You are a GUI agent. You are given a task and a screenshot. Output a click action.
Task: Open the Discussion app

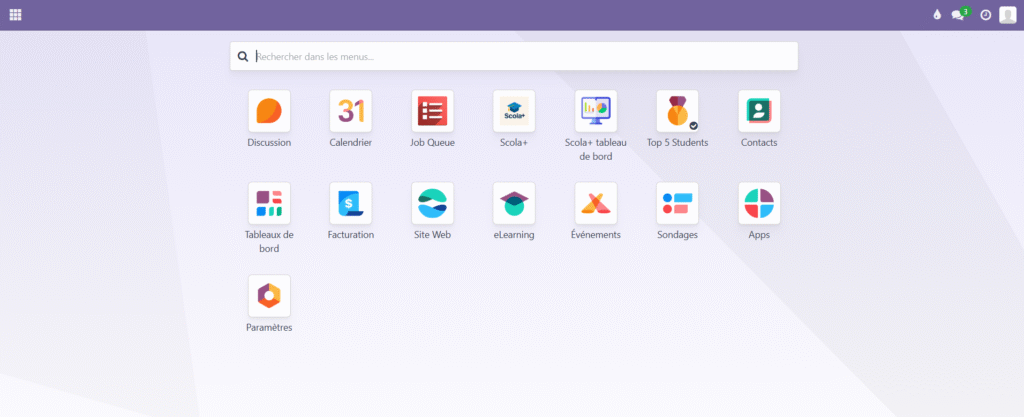click(x=269, y=111)
